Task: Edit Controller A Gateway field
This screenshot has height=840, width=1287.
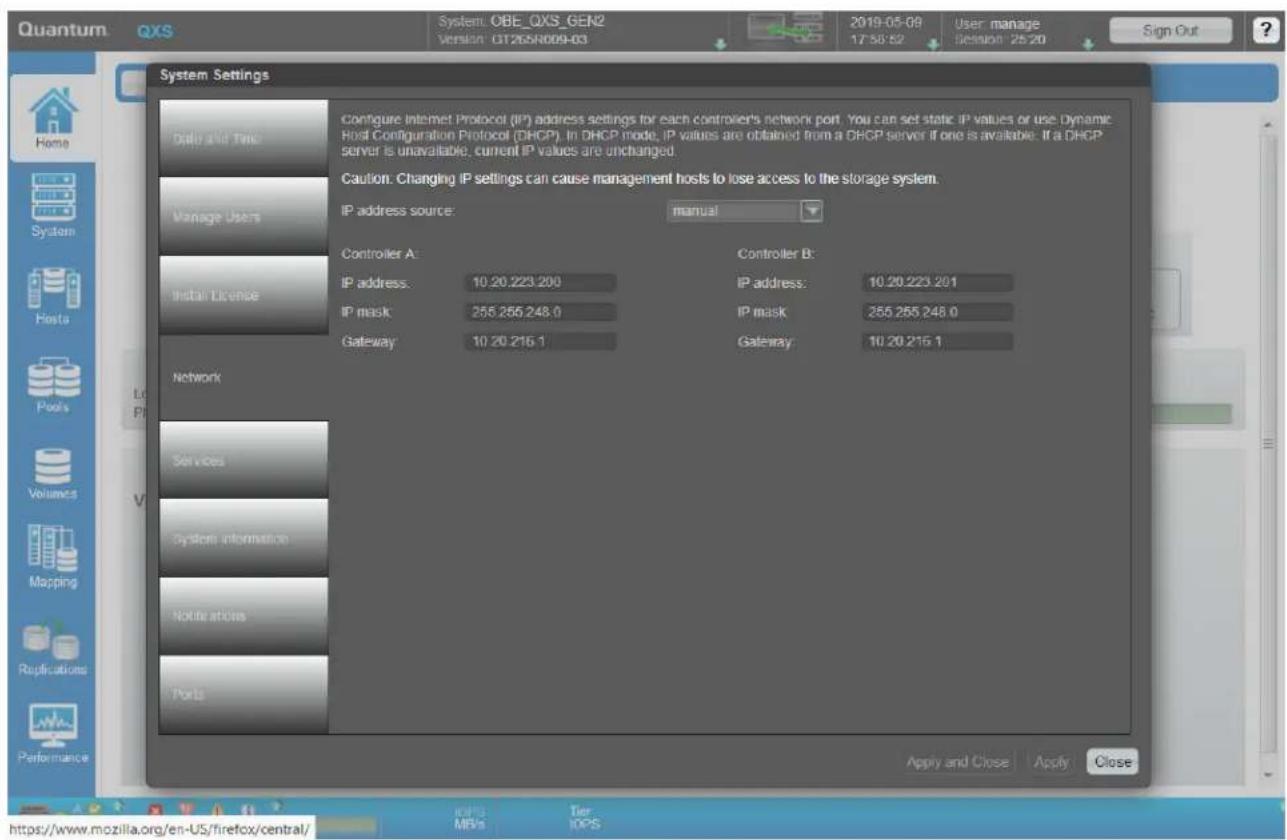Action: (x=540, y=341)
